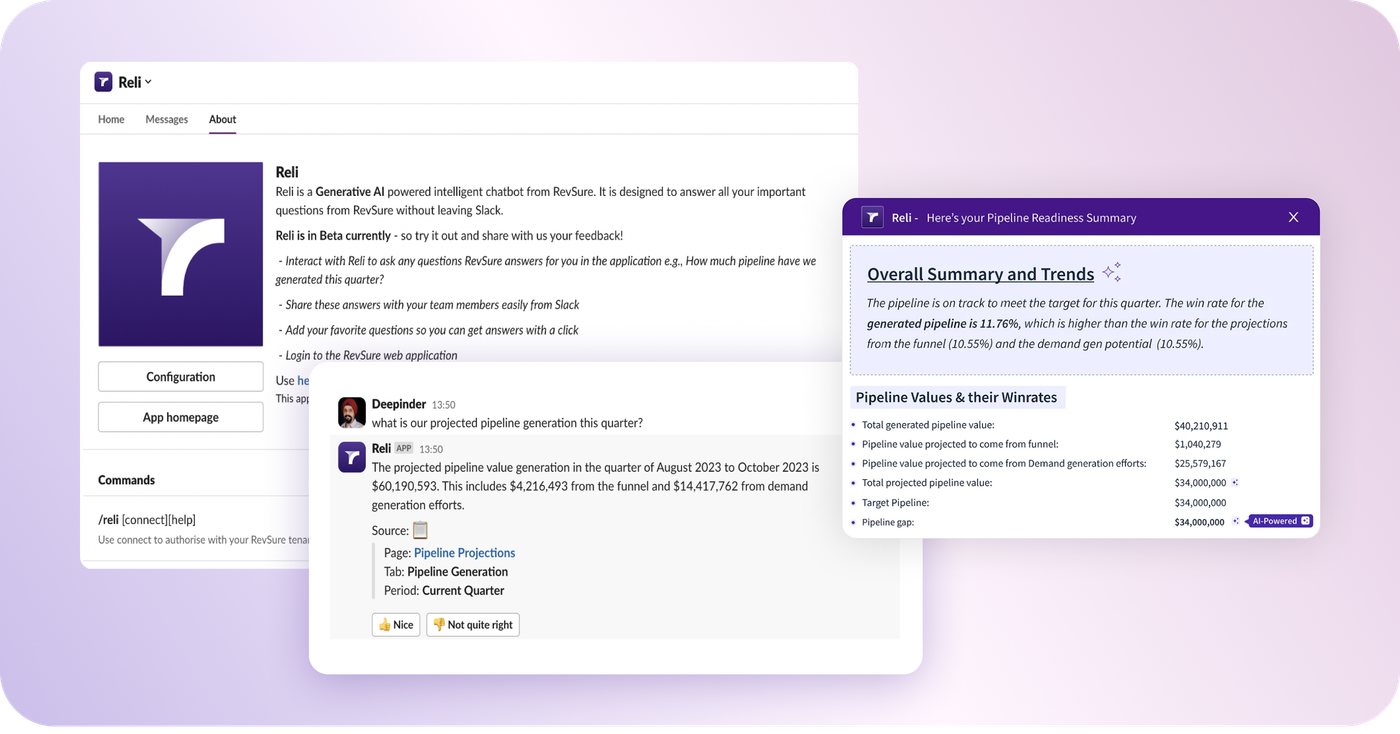Click the partially hidden 'he' link after Use

pos(303,380)
